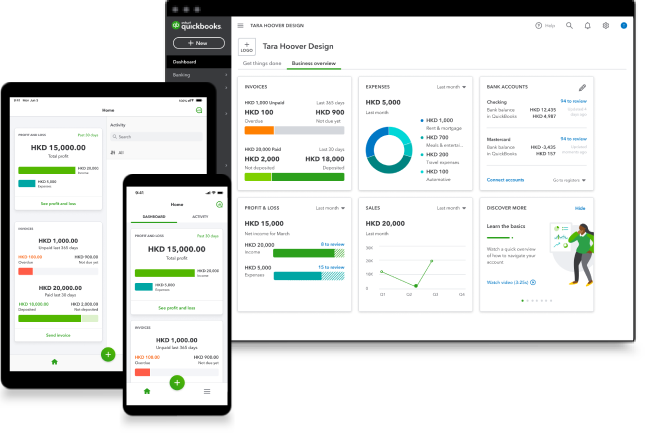Click the hamburger menu icon beside Tara Hoover Design header
Image resolution: width=645 pixels, height=434 pixels.
pos(240,26)
